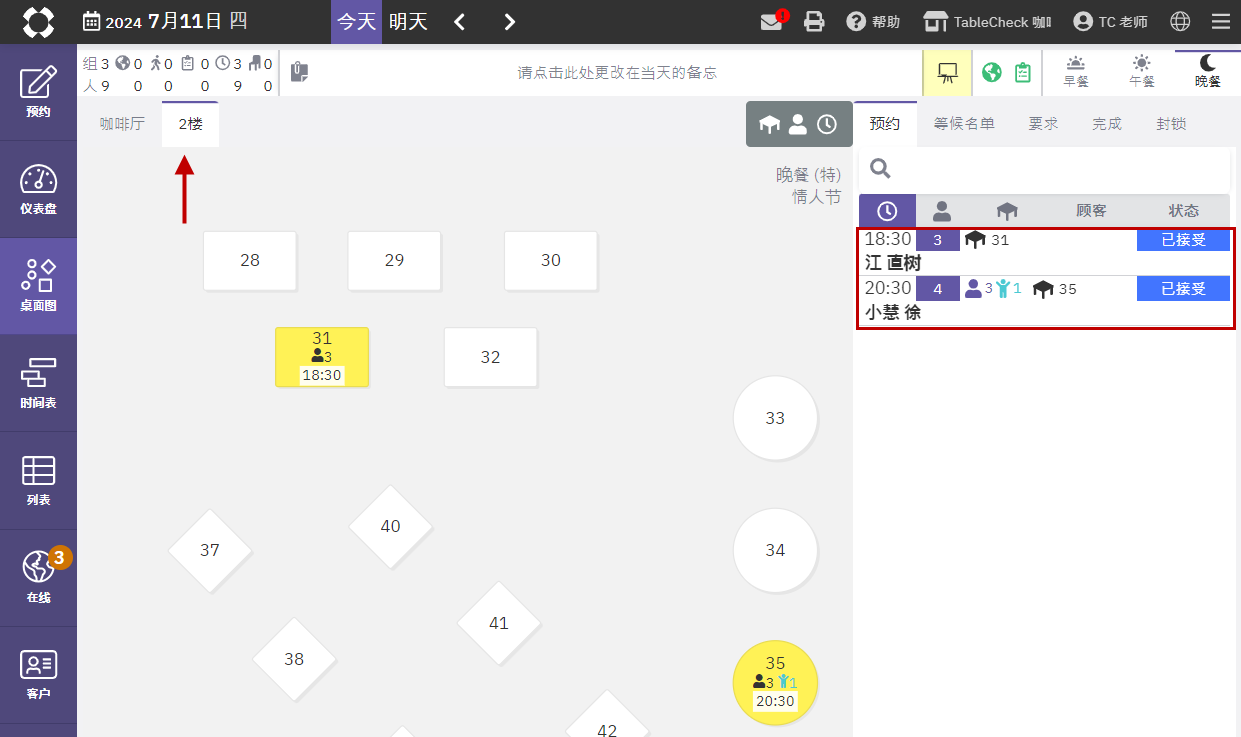Open the TC 老师 user account menu
Image resolution: width=1241 pixels, height=737 pixels.
(x=1110, y=22)
